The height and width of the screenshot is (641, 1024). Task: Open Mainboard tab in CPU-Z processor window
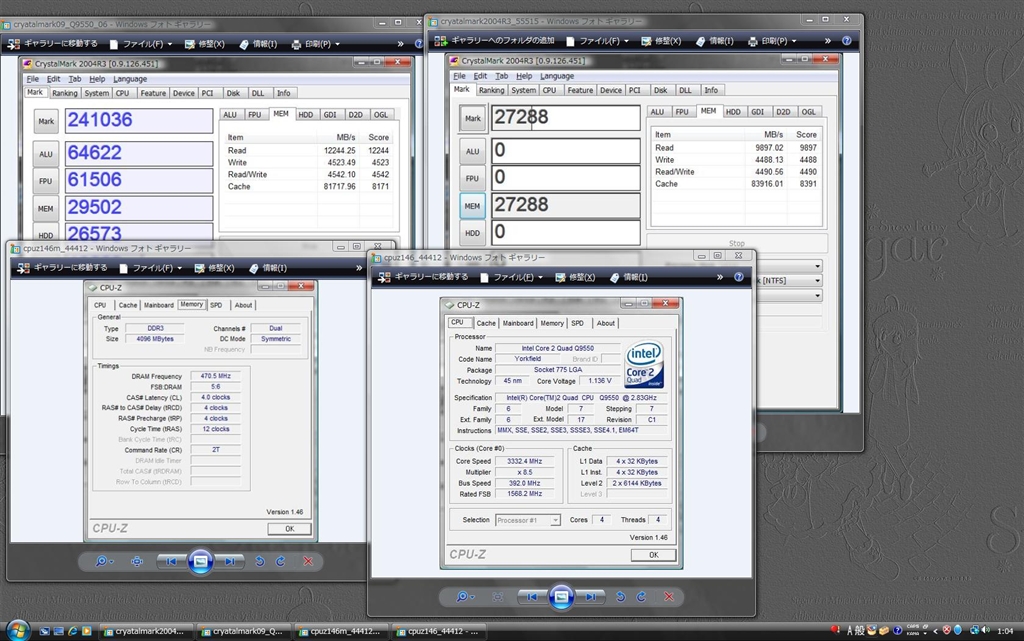pos(518,323)
